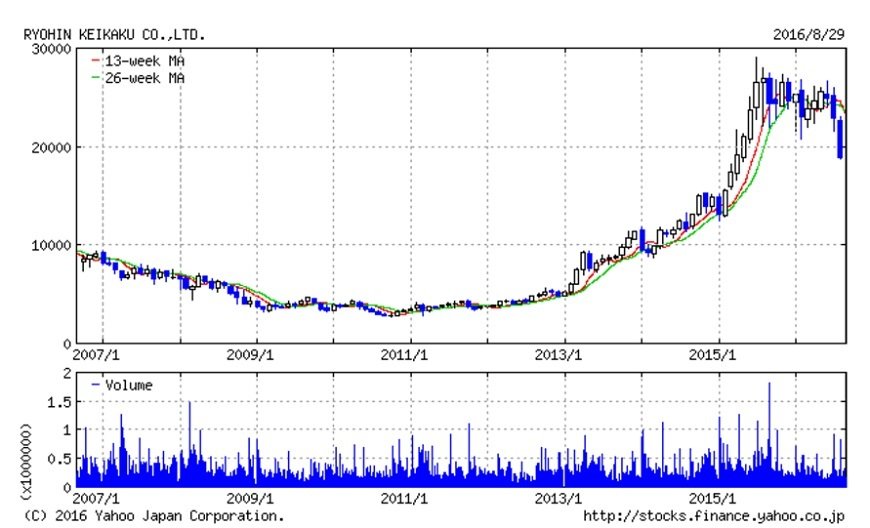Screen dimensions: 870x528
Task: Click the 2016/8/29 date label
Action: point(810,34)
